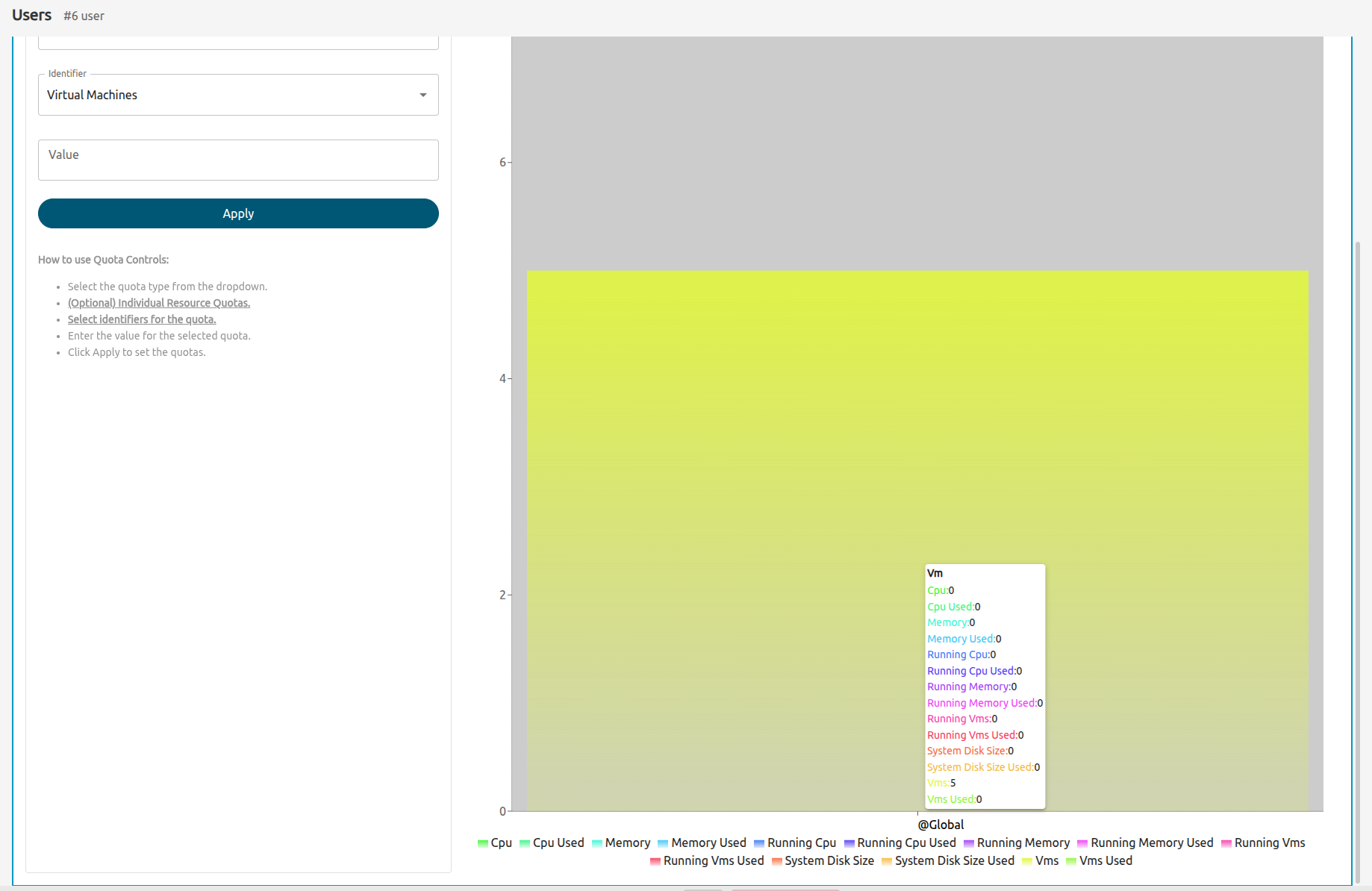Click the Identifier dropdown arrow
1372x891 pixels.
click(x=423, y=95)
